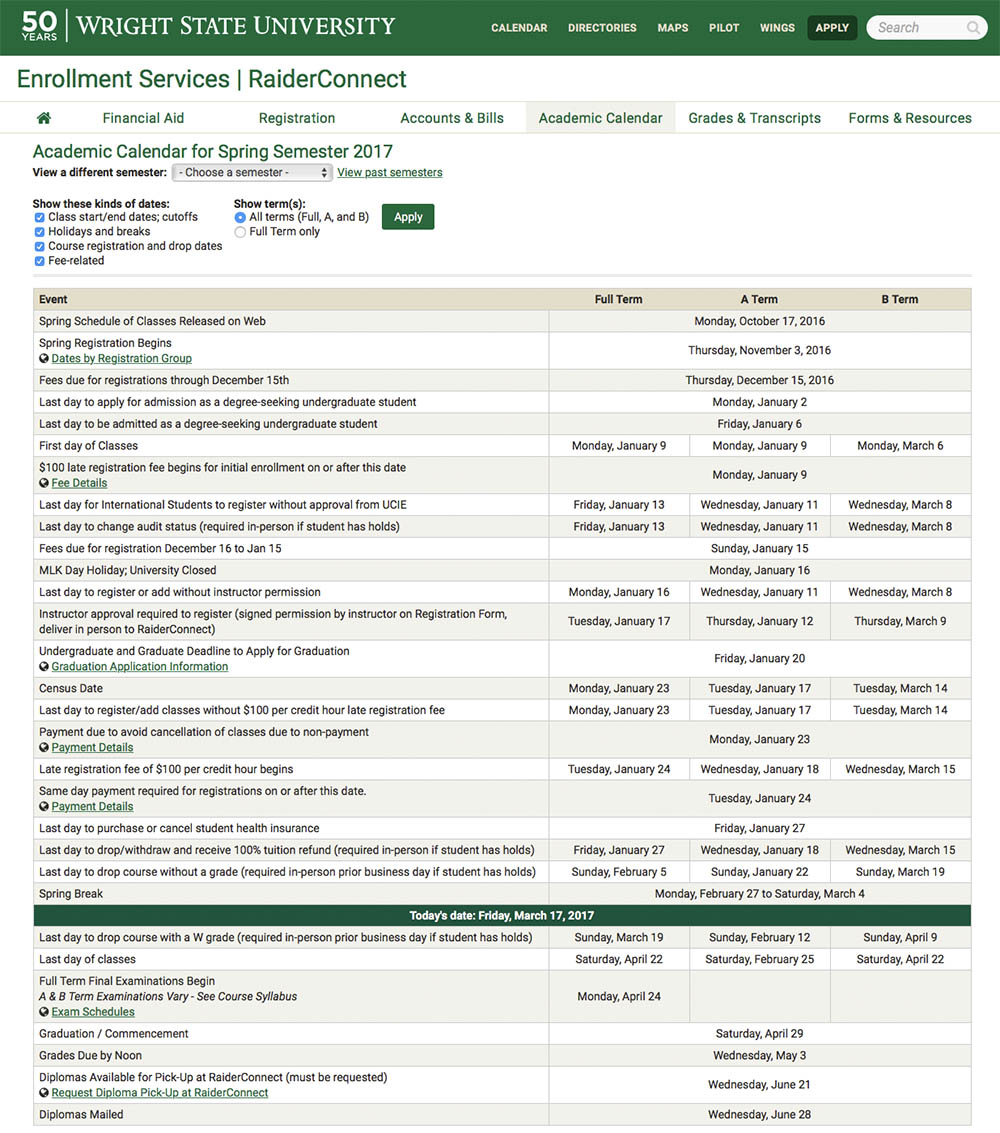Screen dimensions: 1000x1133
Task: Select the Full Term only radio button
Action: pos(240,231)
